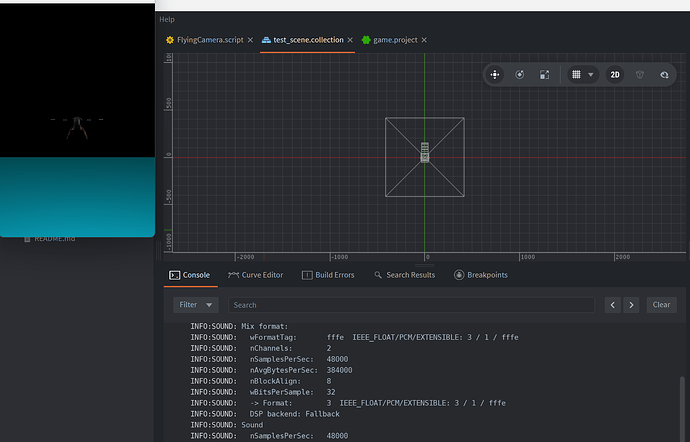Select the Rotate tool in scene toolbar
Screen dimensions: 690x442
520,75
